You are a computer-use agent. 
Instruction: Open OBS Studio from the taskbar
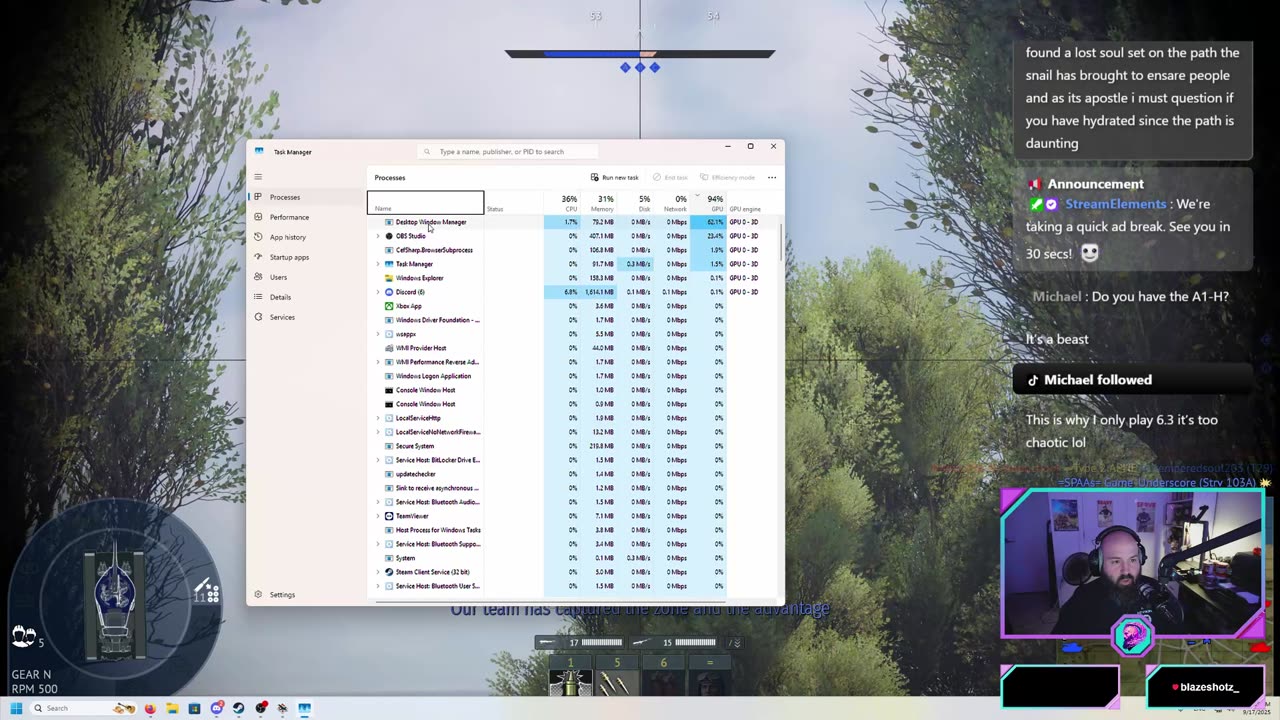(x=261, y=708)
